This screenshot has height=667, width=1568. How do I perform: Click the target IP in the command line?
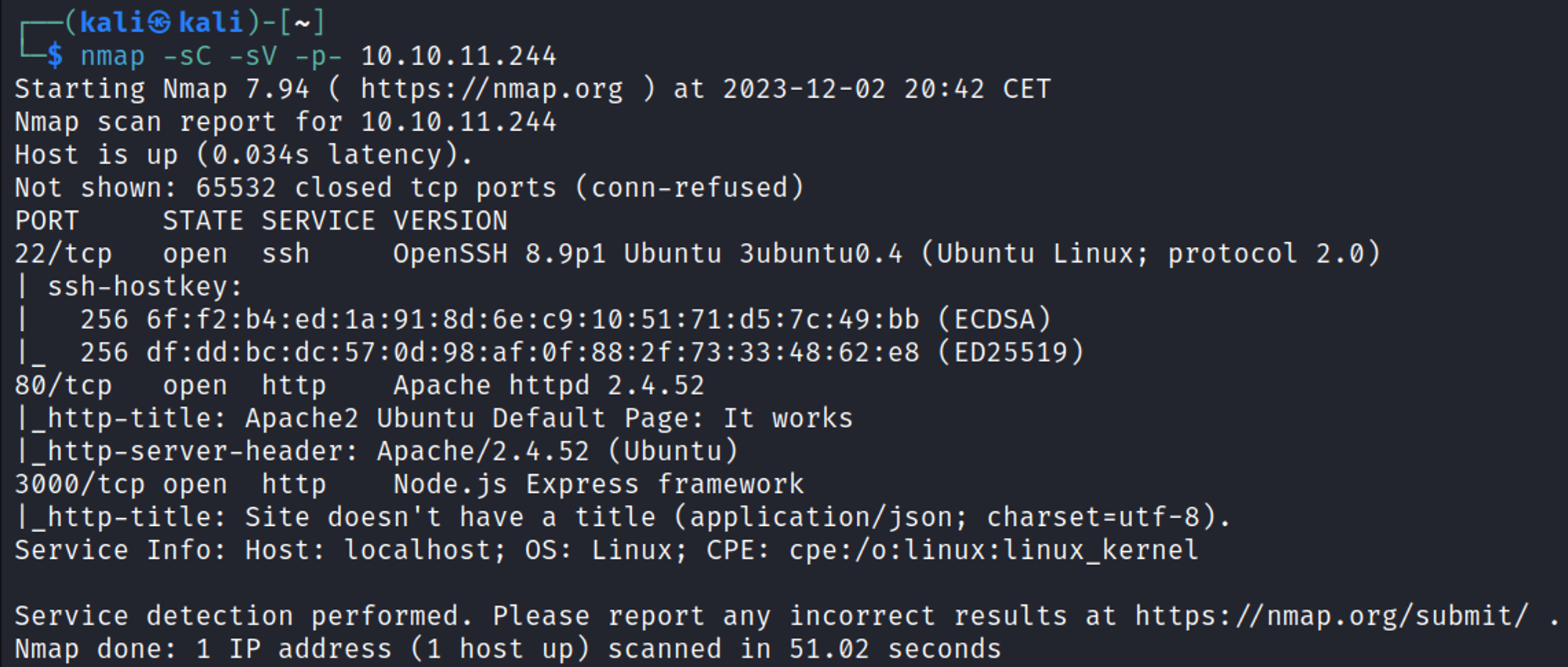[x=458, y=56]
